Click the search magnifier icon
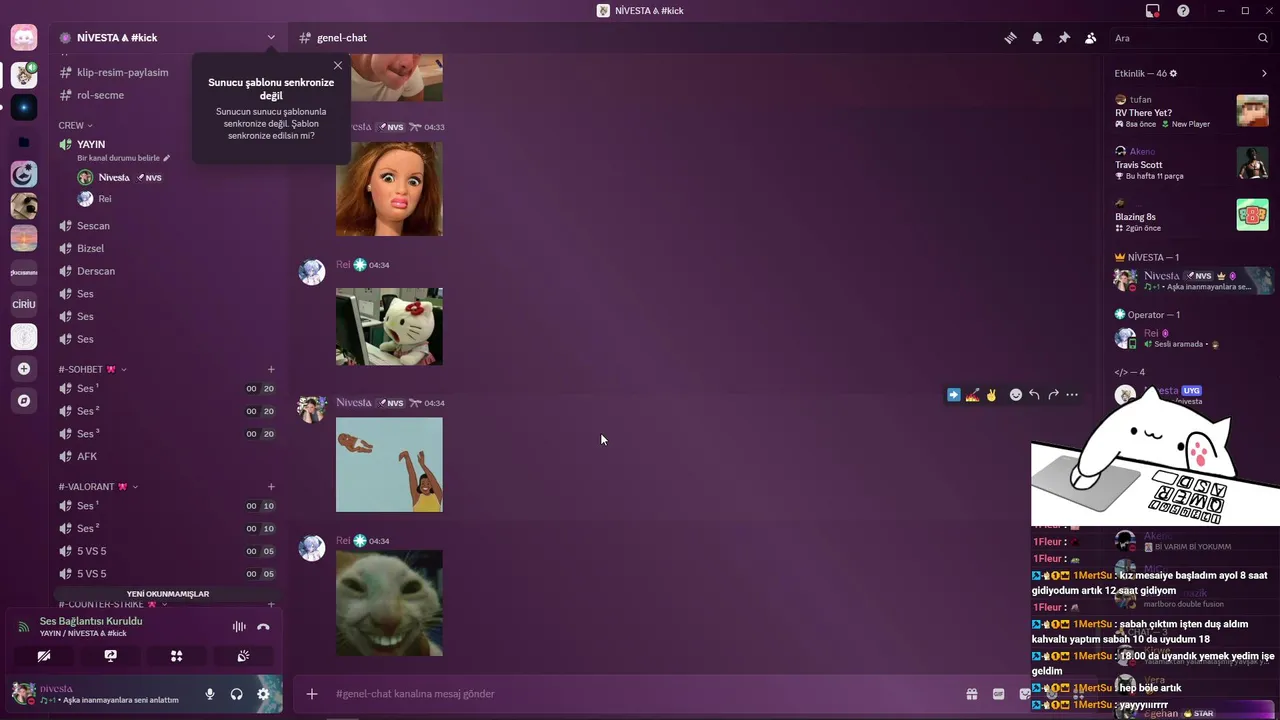The image size is (1280, 720). (1263, 38)
